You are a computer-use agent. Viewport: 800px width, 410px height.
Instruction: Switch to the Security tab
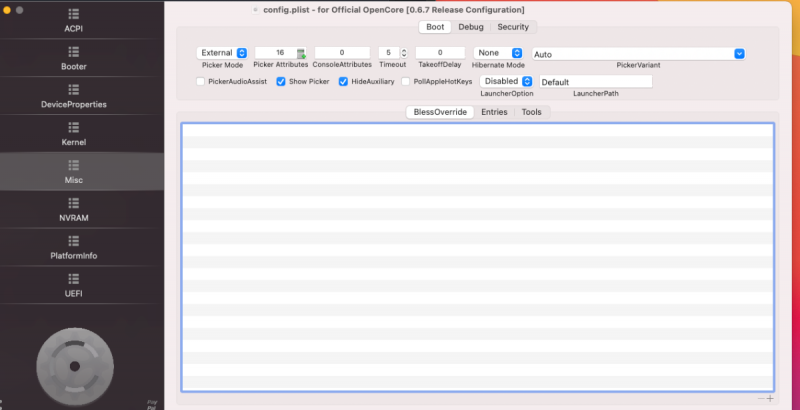[513, 27]
